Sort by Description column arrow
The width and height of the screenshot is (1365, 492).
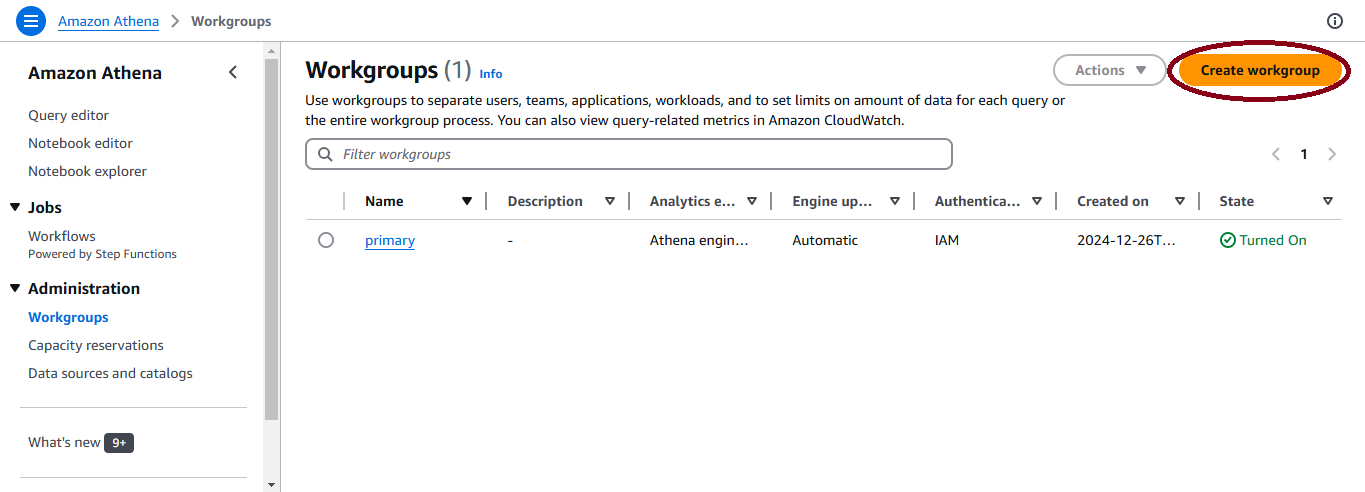[x=610, y=201]
